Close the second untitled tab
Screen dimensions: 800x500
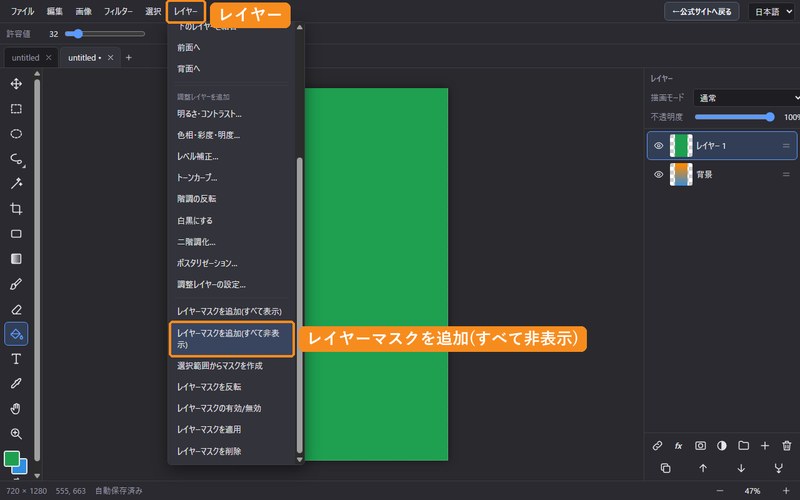110,58
